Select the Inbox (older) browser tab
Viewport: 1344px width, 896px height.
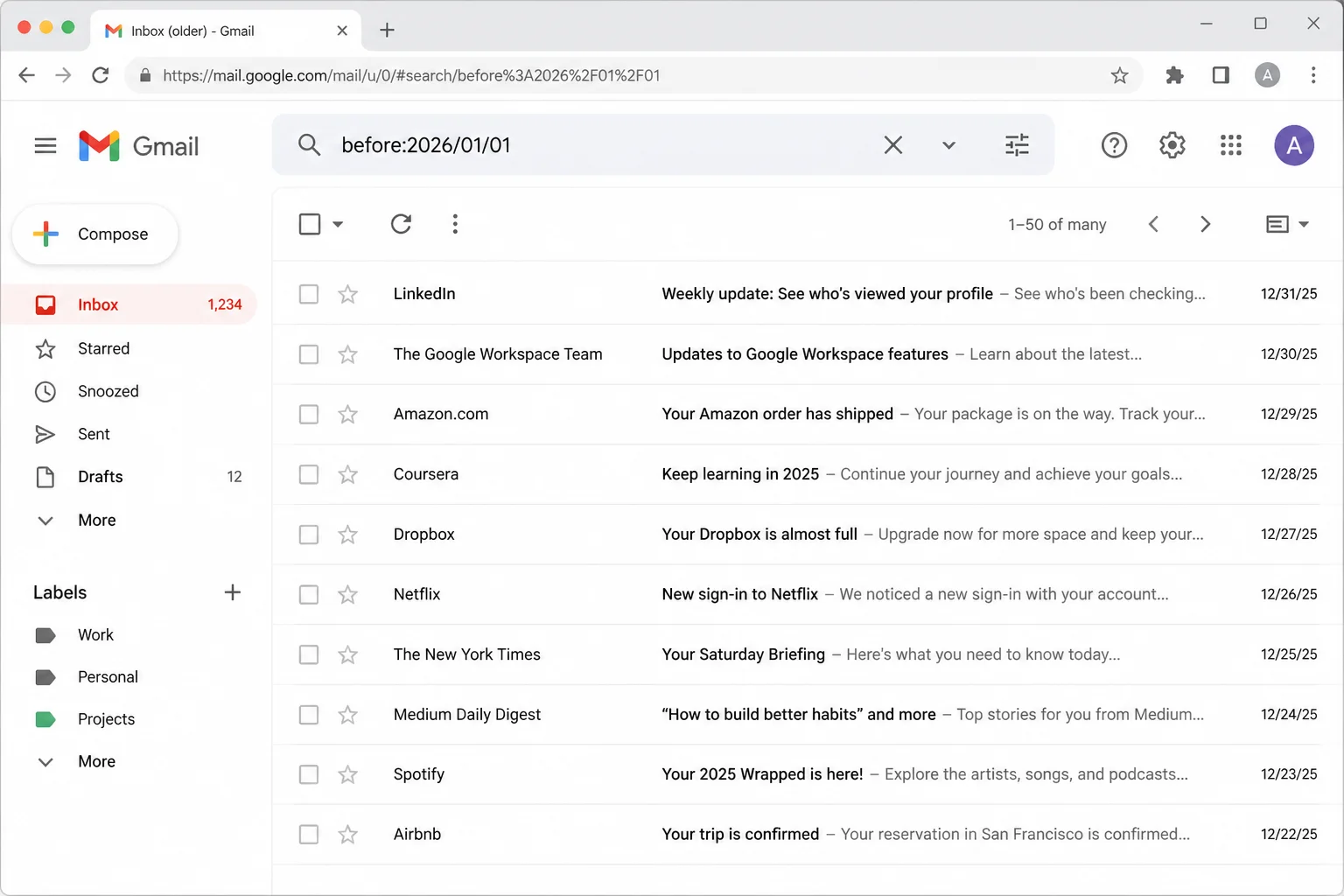[x=225, y=31]
